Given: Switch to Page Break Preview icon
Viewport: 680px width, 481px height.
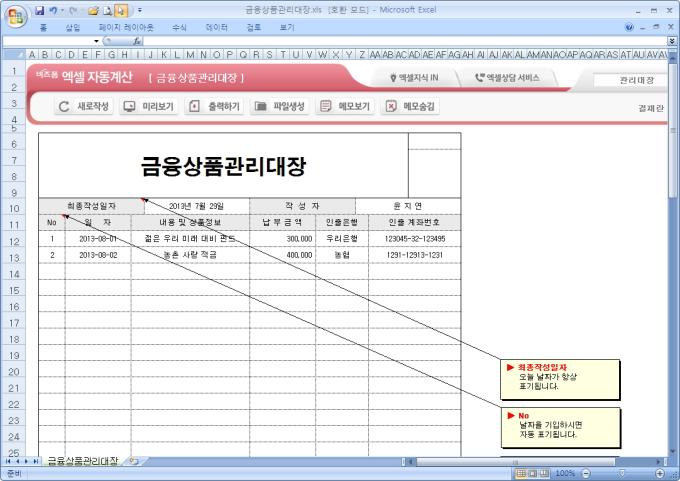Looking at the screenshot, I should tap(544, 474).
